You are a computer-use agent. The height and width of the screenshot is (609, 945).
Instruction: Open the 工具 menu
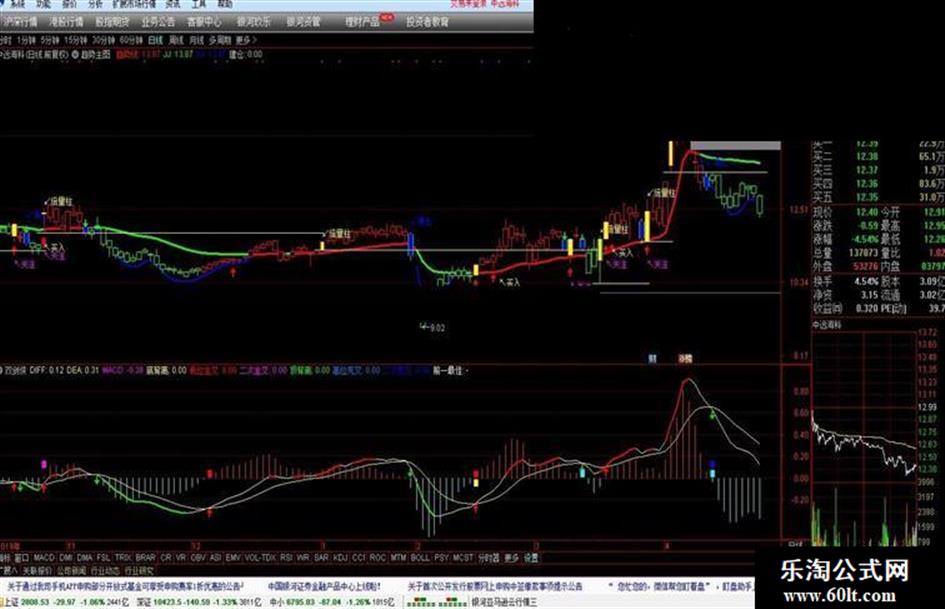point(199,4)
